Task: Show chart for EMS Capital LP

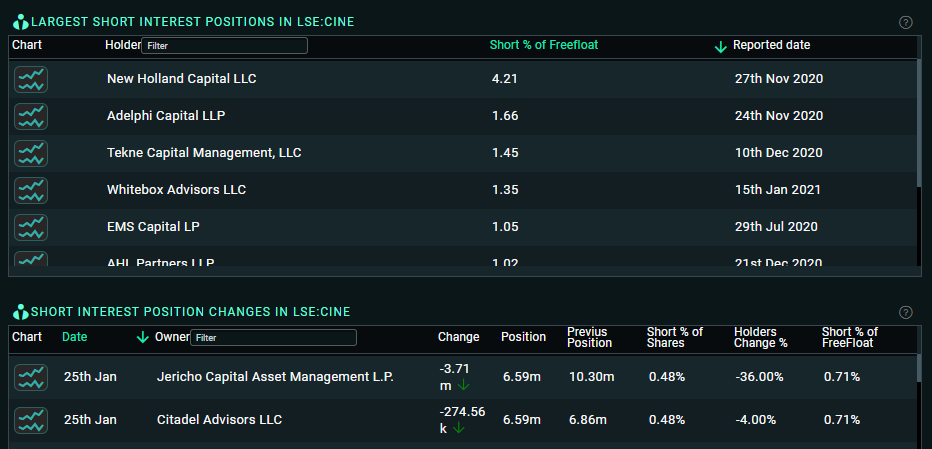Action: pyautogui.click(x=31, y=227)
